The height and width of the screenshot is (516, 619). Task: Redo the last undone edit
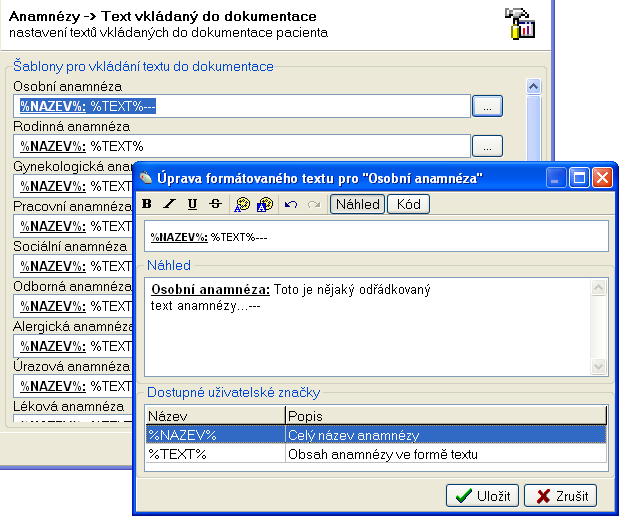[x=313, y=204]
